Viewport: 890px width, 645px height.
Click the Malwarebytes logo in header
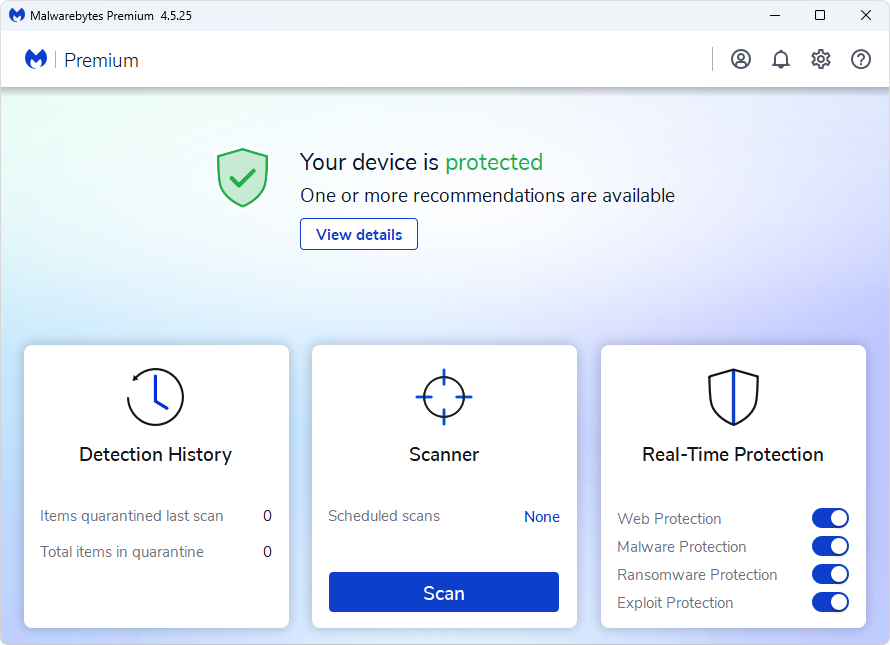(36, 60)
